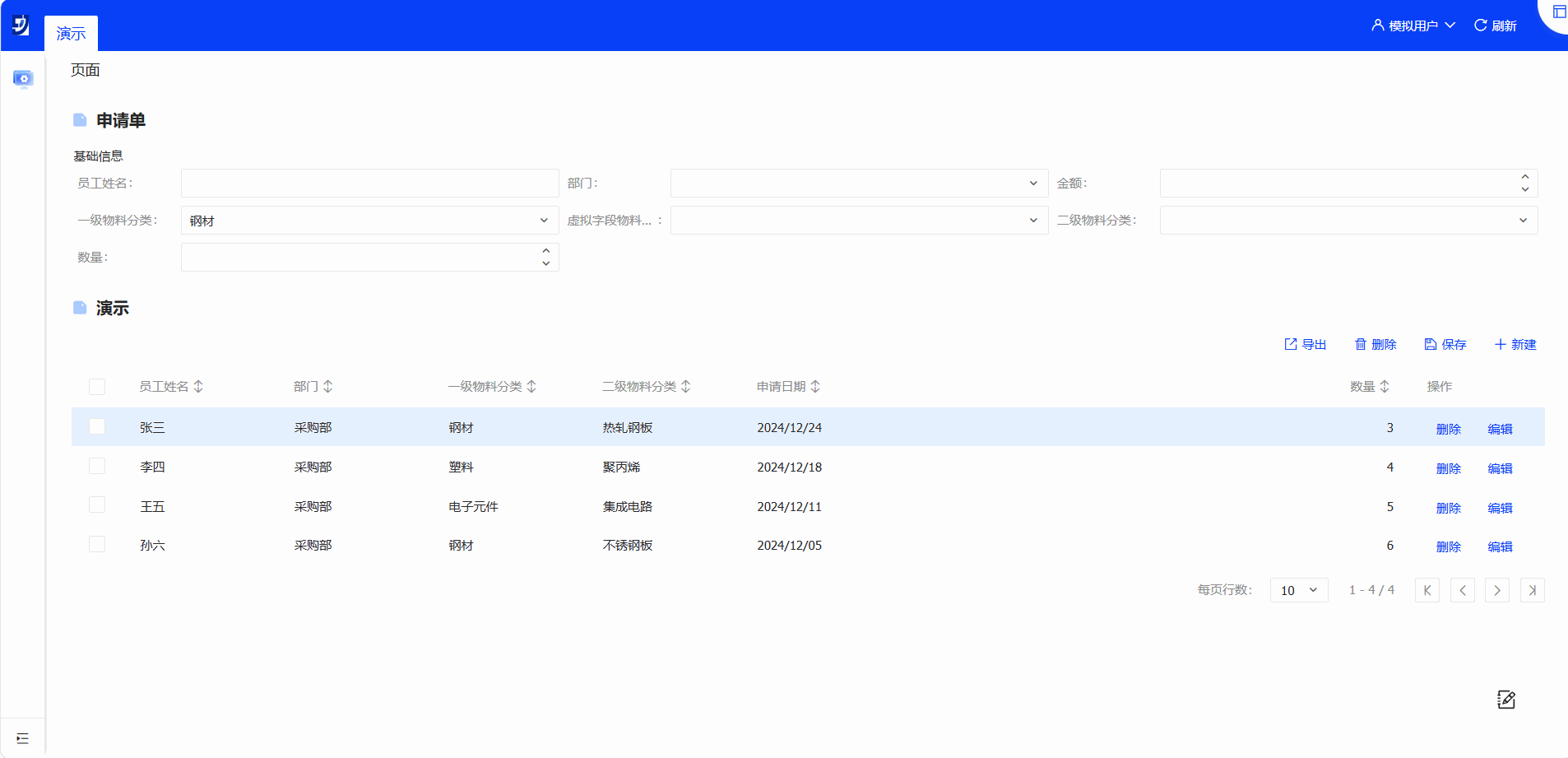Sort by 二级物料分类 column
The image size is (1568, 758).
pos(686,387)
